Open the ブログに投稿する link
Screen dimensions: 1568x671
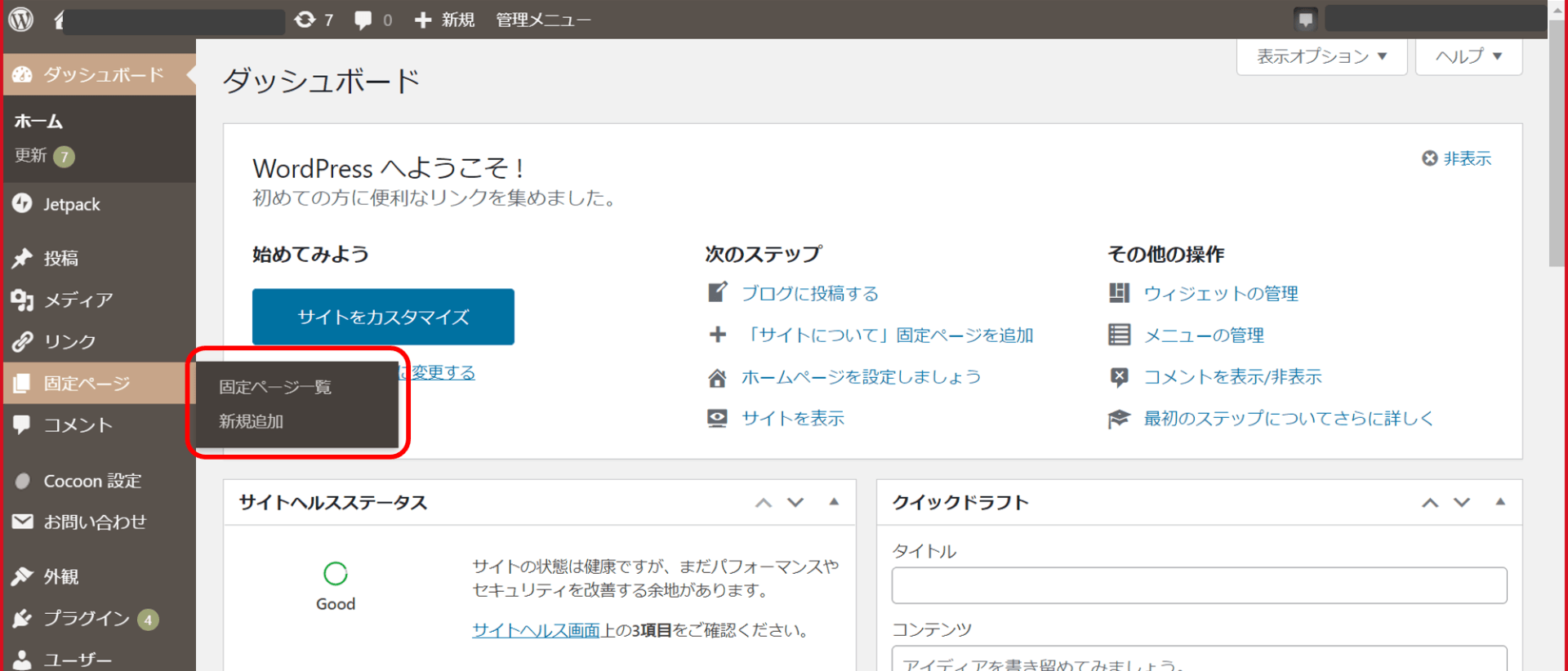click(x=809, y=293)
